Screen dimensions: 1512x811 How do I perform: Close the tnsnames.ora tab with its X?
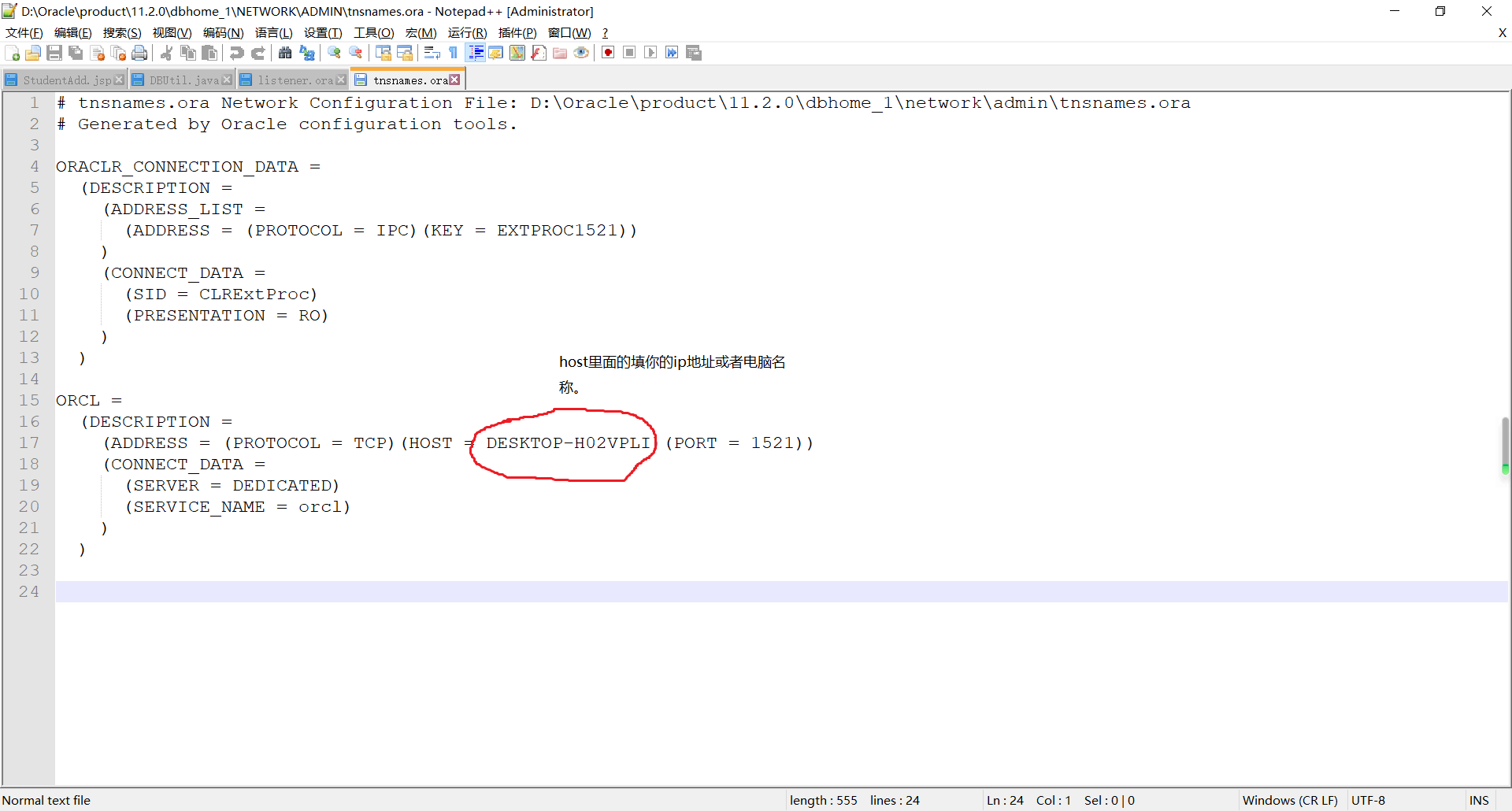tap(454, 80)
